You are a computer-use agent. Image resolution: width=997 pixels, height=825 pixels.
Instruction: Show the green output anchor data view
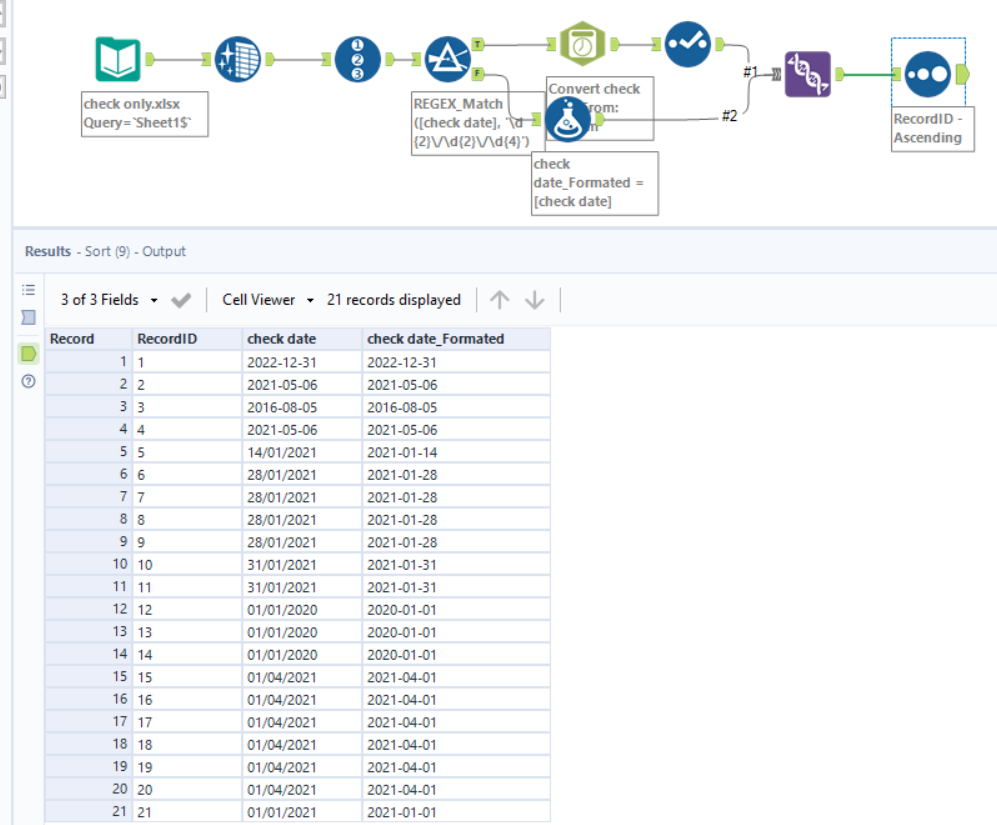click(28, 353)
